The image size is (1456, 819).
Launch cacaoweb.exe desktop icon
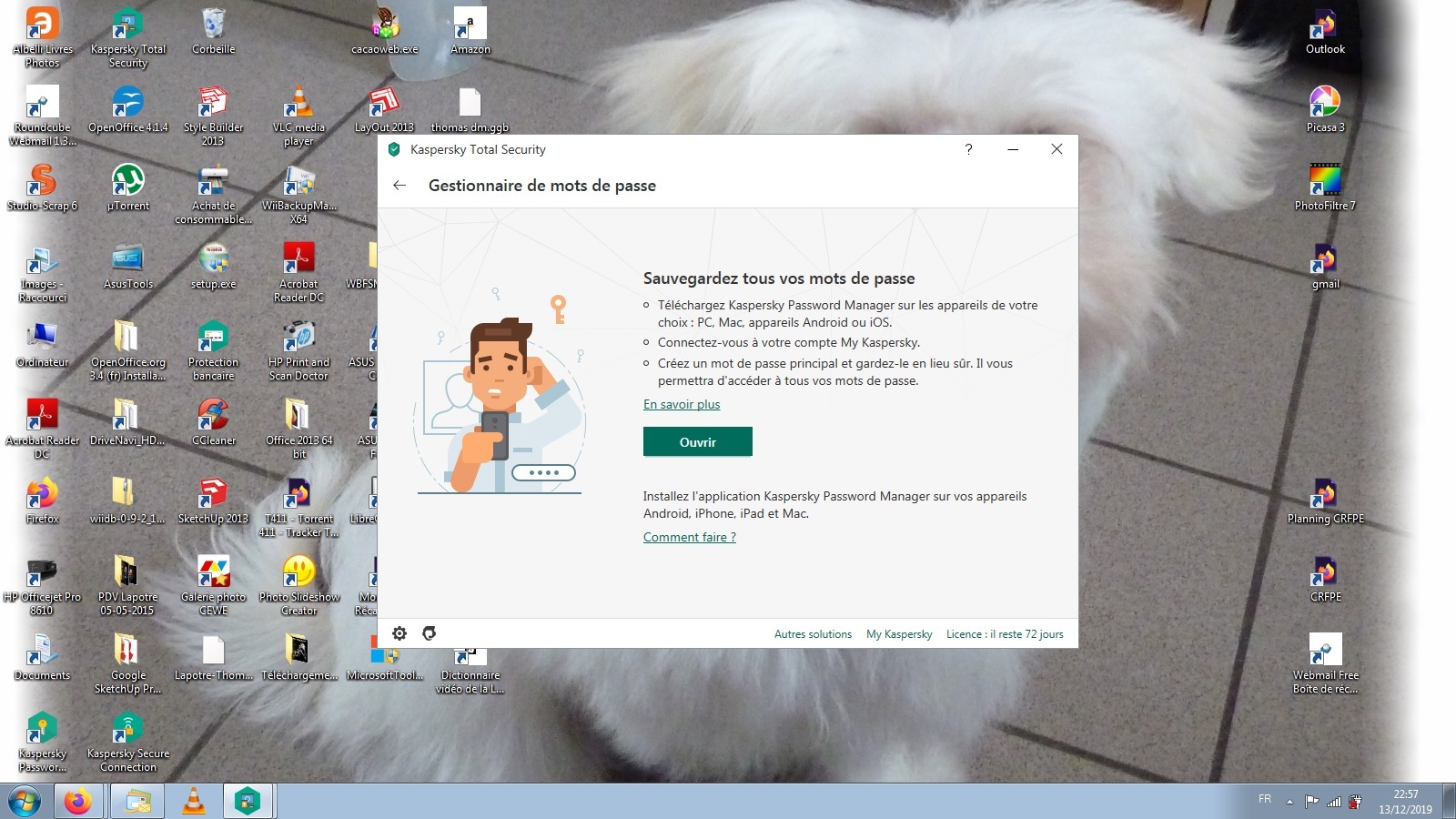pos(385,32)
